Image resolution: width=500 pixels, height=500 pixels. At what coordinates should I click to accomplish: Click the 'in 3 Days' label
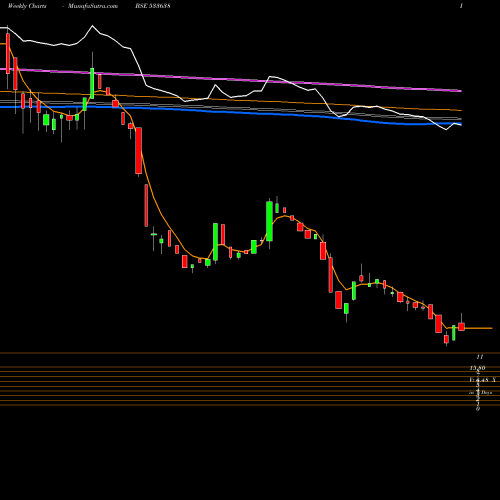click(x=480, y=393)
